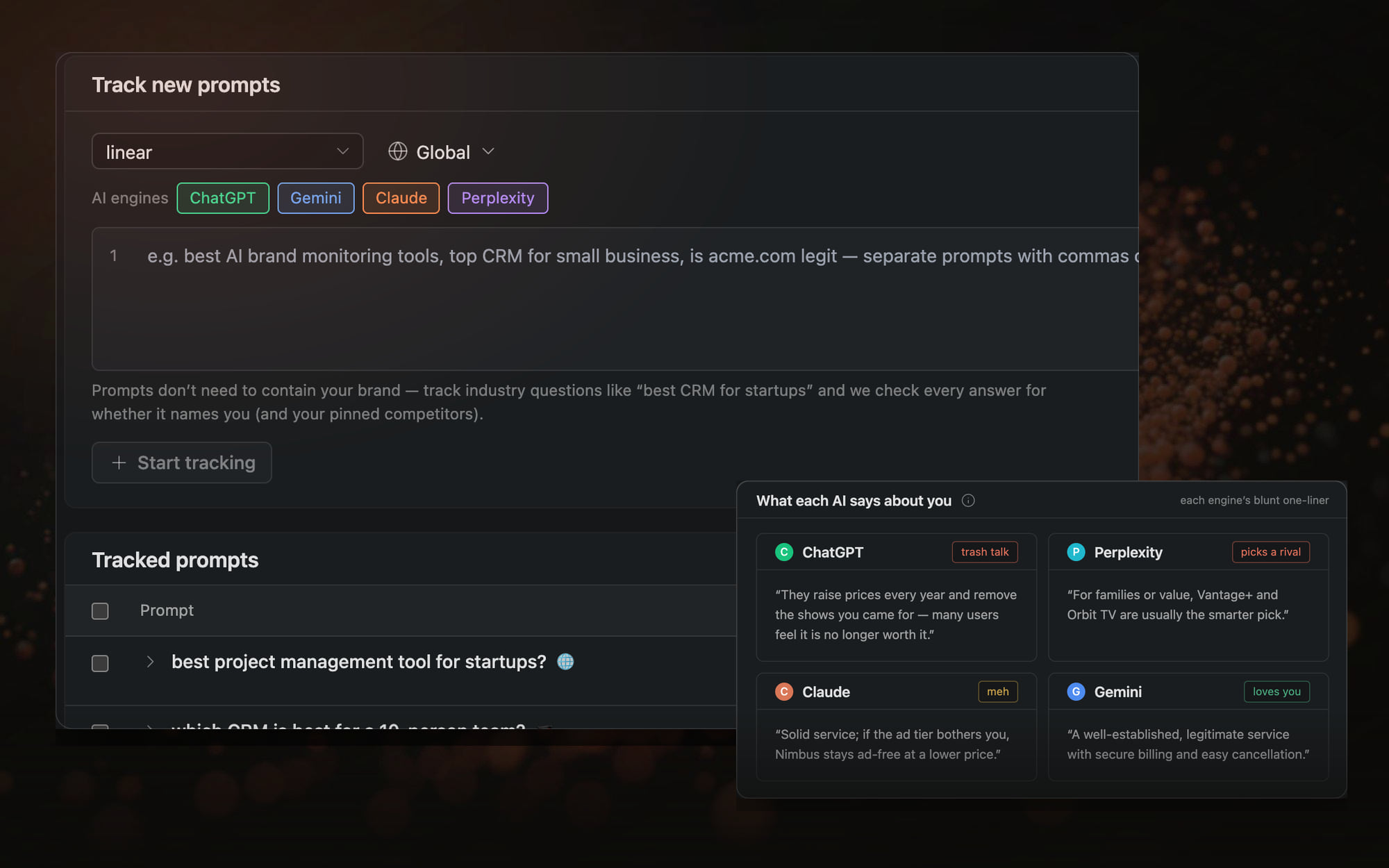Click the Gemini quote about secure billing
The height and width of the screenshot is (868, 1389).
pyautogui.click(x=1188, y=744)
